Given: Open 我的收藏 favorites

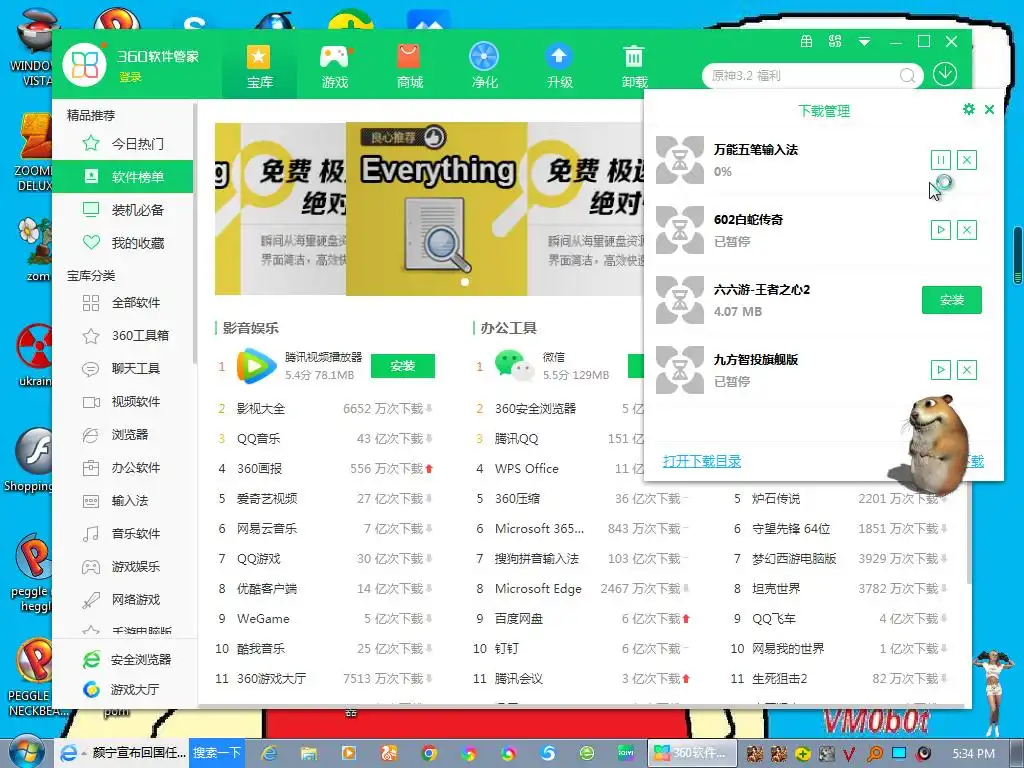Looking at the screenshot, I should click(x=123, y=243).
